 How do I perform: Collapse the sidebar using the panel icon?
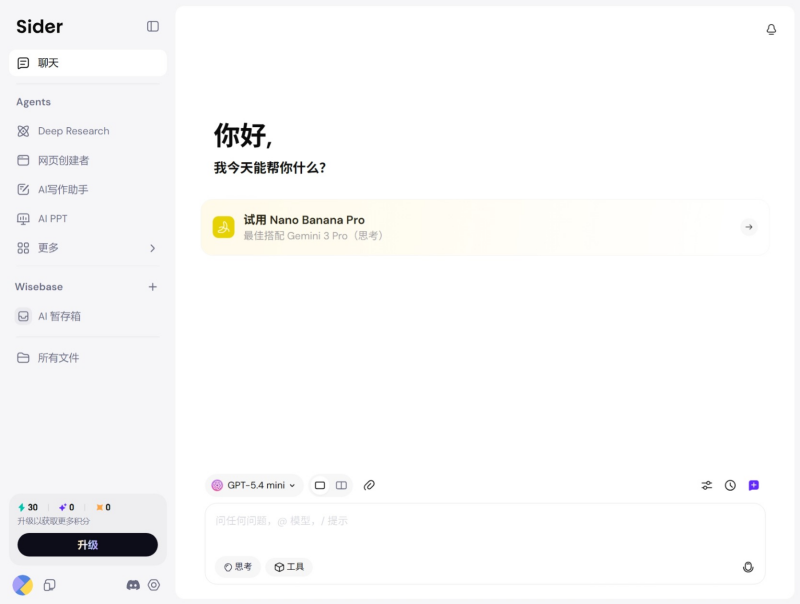(153, 27)
